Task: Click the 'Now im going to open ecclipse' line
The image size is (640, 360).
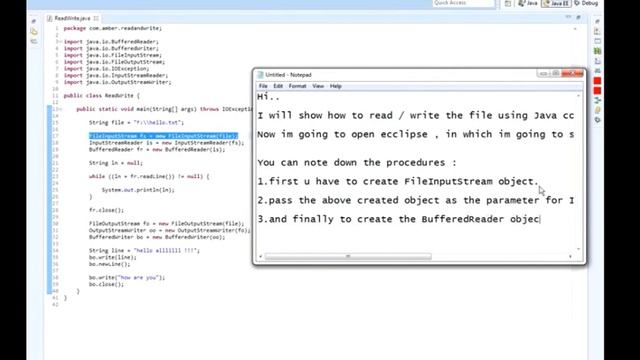Action: coord(416,135)
